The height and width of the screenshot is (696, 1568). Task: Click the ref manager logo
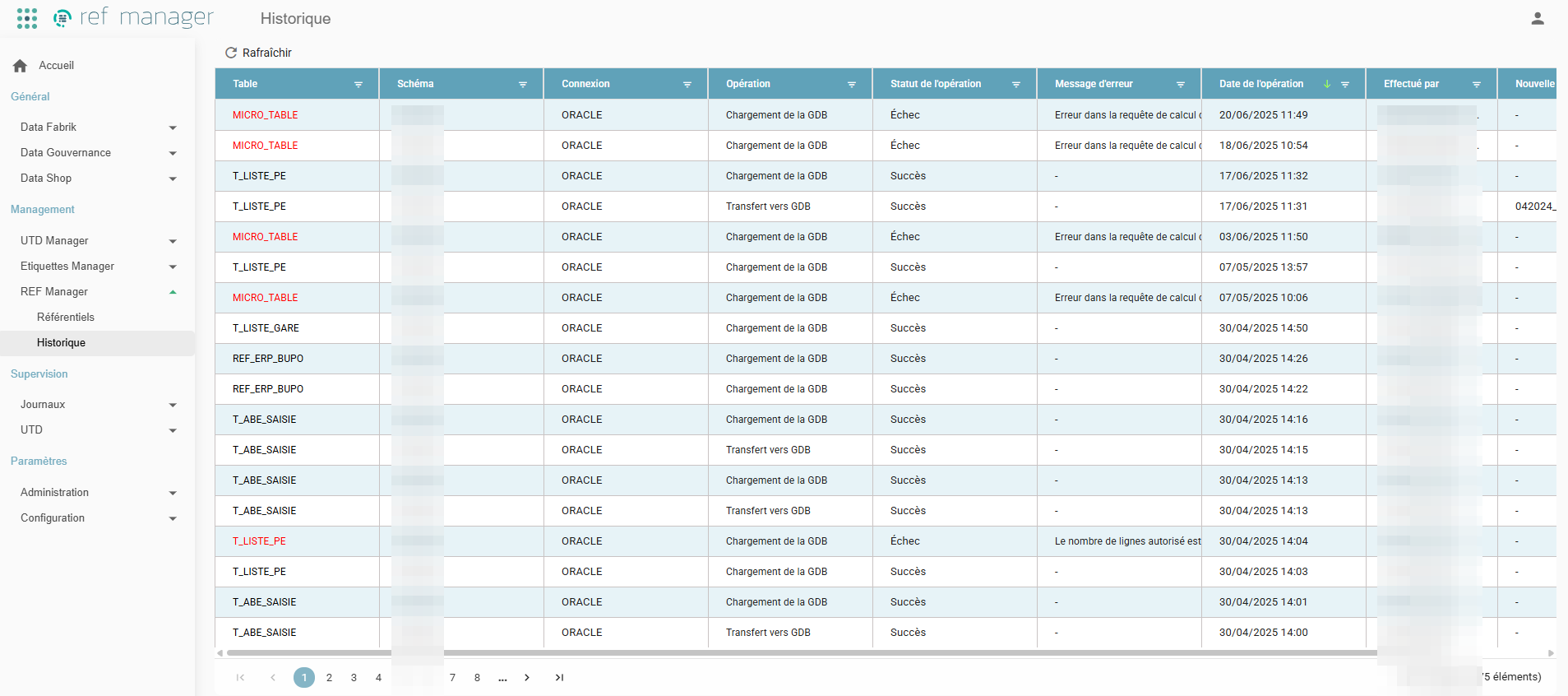point(133,17)
